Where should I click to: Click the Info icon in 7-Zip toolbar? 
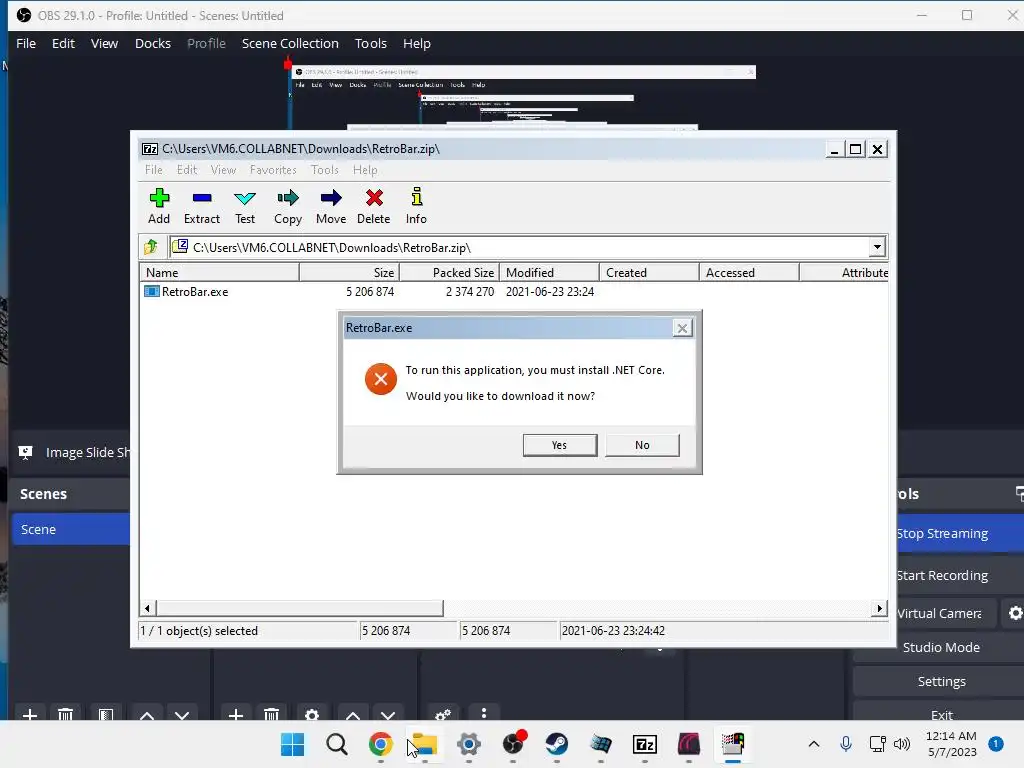416,197
